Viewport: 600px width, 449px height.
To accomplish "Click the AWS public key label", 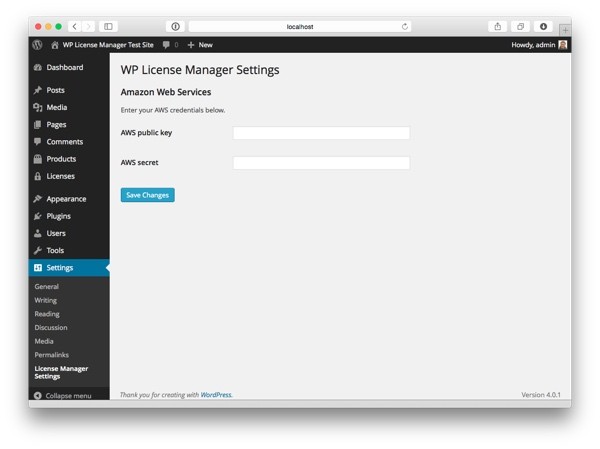I will pyautogui.click(x=146, y=132).
